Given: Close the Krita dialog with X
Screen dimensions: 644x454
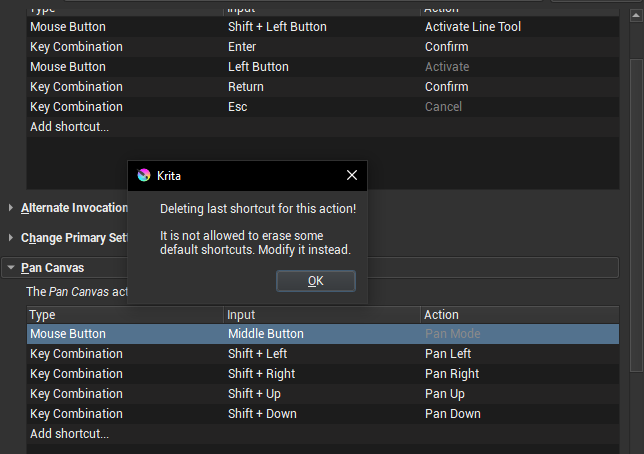Looking at the screenshot, I should [x=351, y=175].
